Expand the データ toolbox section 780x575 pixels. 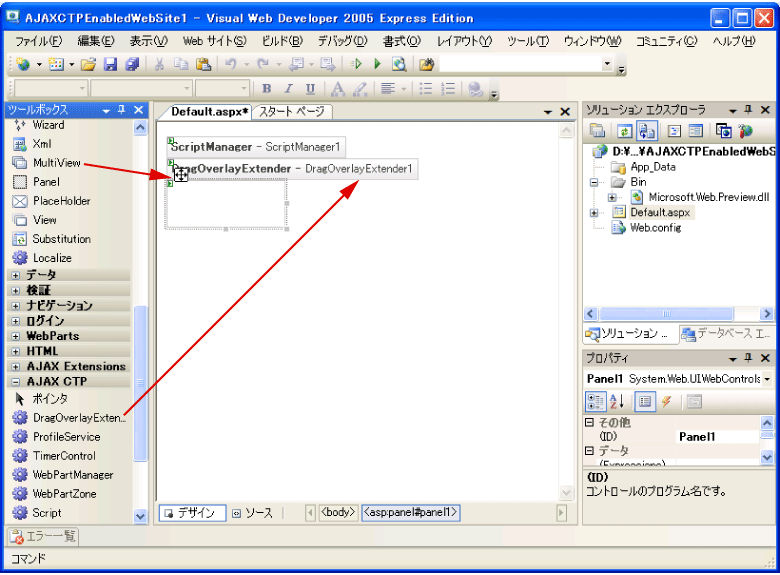click(x=15, y=275)
